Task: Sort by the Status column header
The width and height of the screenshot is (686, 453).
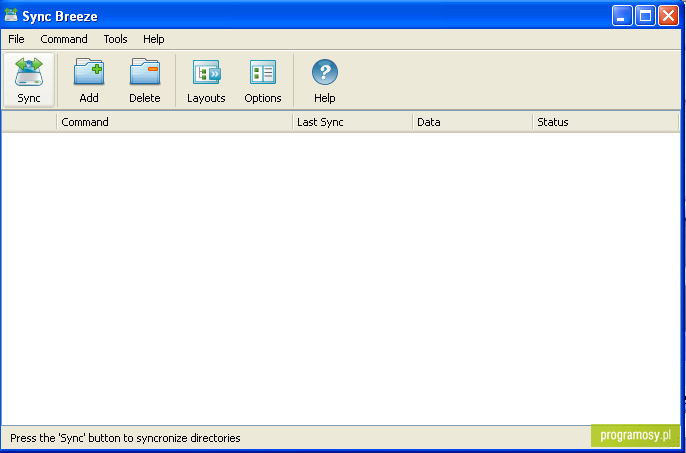Action: pos(606,122)
